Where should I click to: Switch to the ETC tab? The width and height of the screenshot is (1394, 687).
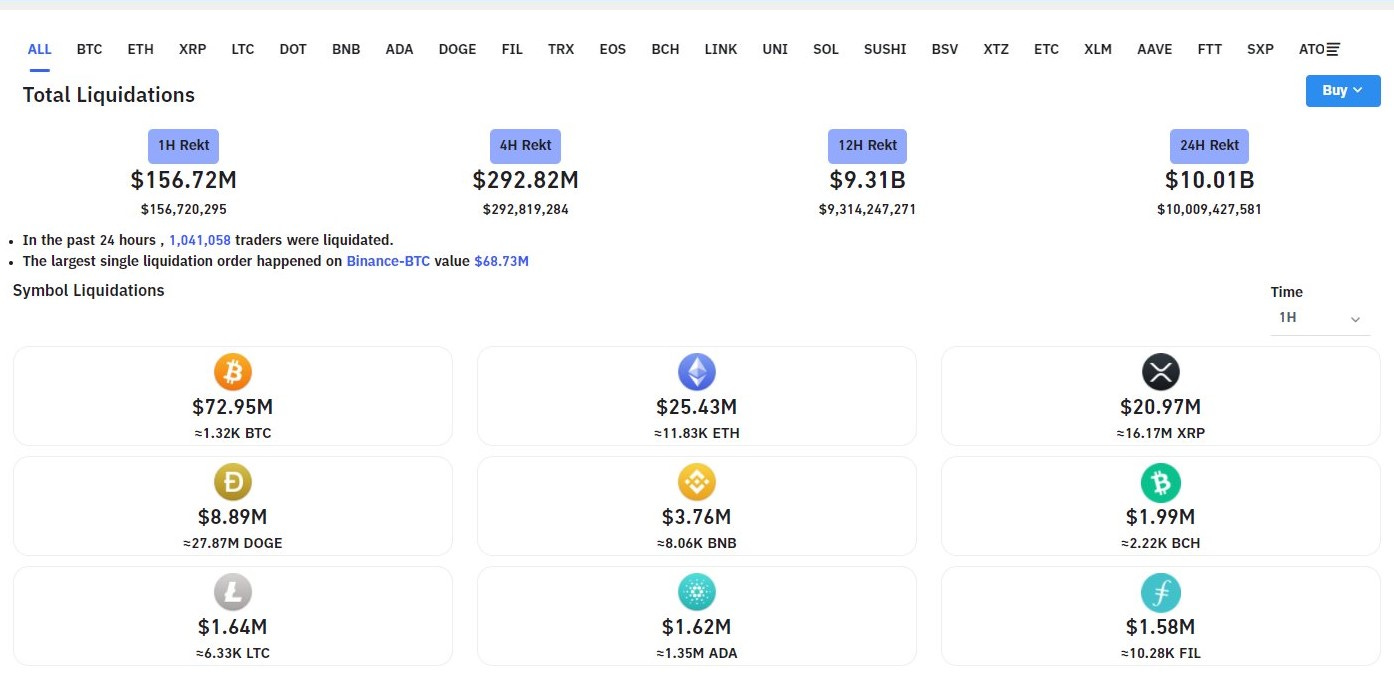pyautogui.click(x=1047, y=49)
